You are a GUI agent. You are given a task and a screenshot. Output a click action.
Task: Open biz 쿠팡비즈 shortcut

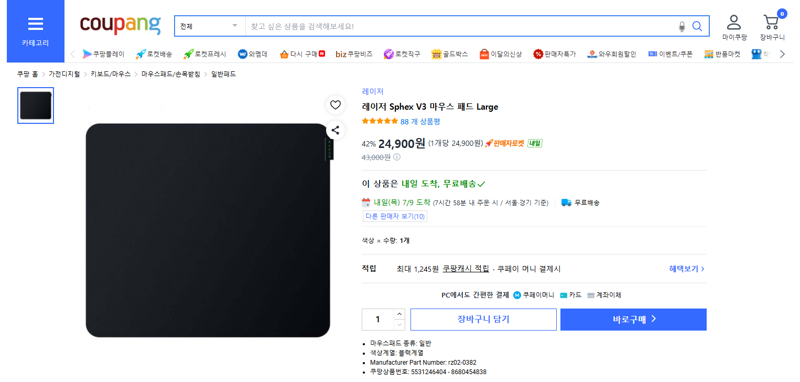[x=354, y=54]
